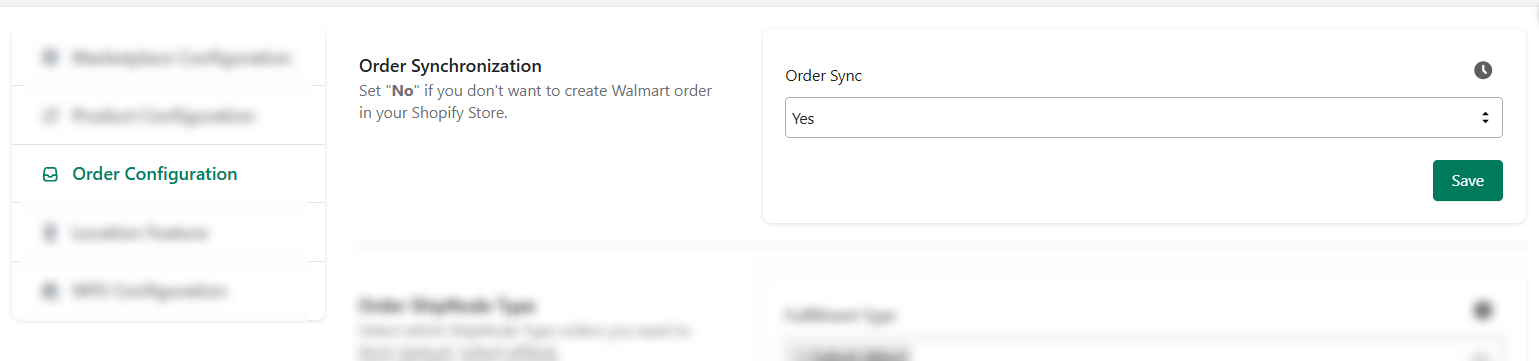Open Location Feature in the sidebar

point(168,233)
